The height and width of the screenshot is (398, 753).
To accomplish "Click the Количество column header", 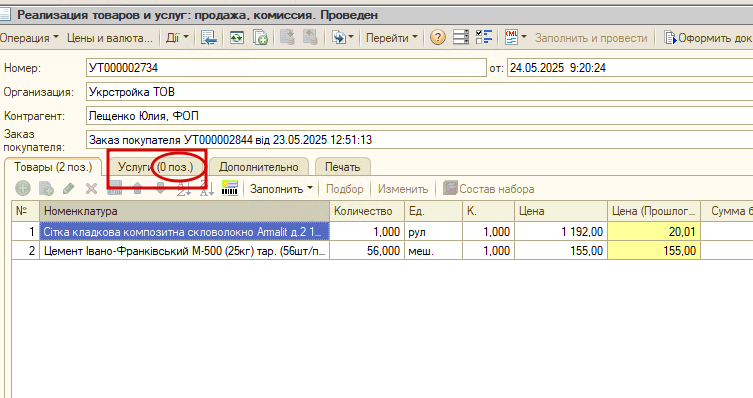I will click(367, 211).
